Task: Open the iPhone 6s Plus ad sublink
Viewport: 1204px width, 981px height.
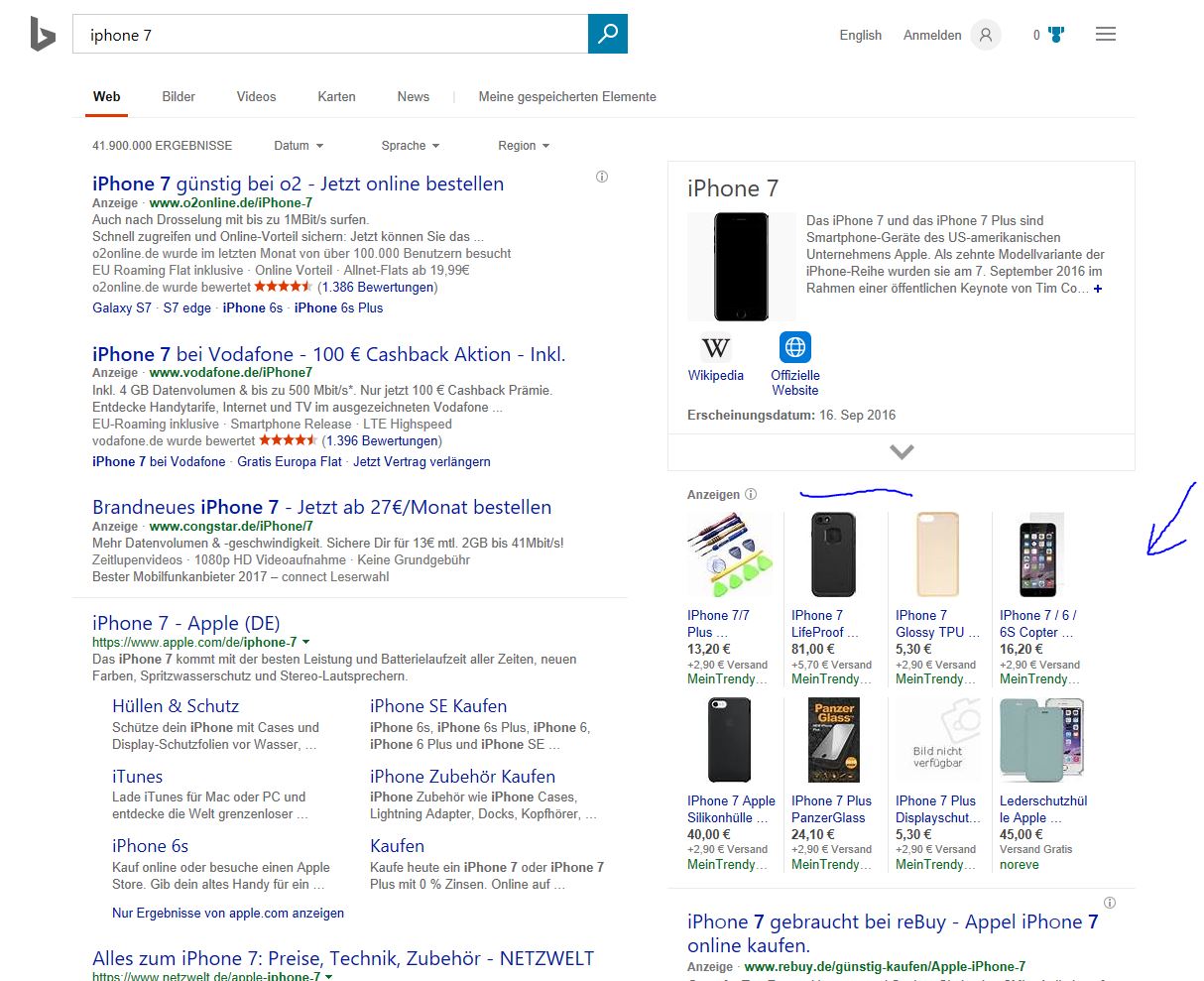Action: 338,307
